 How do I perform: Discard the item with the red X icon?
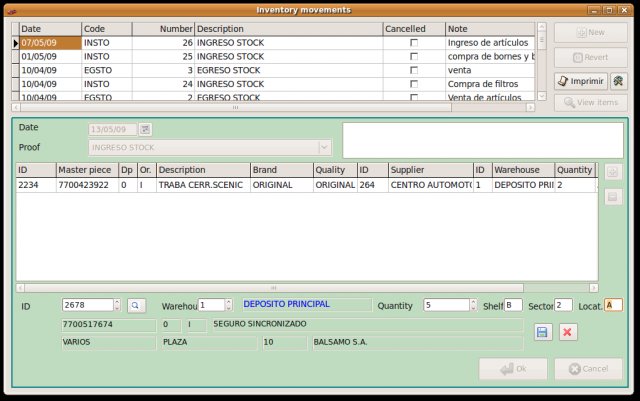click(x=567, y=332)
